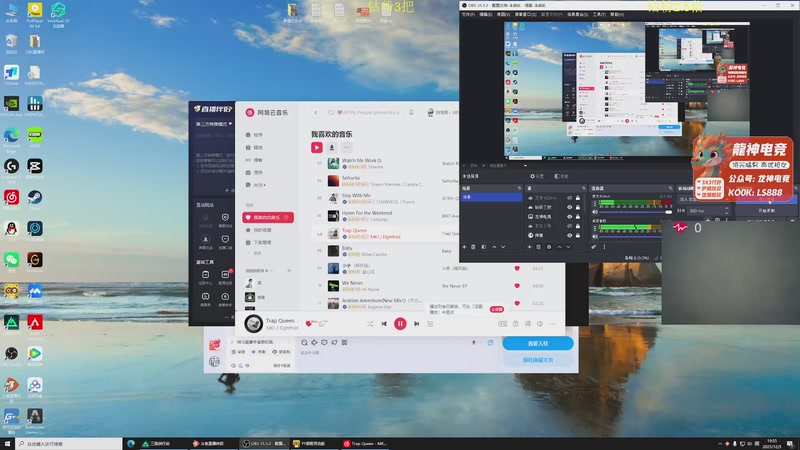Viewport: 800px width, 450px height.
Task: Toggle shuffle mode in the music player
Action: (370, 323)
